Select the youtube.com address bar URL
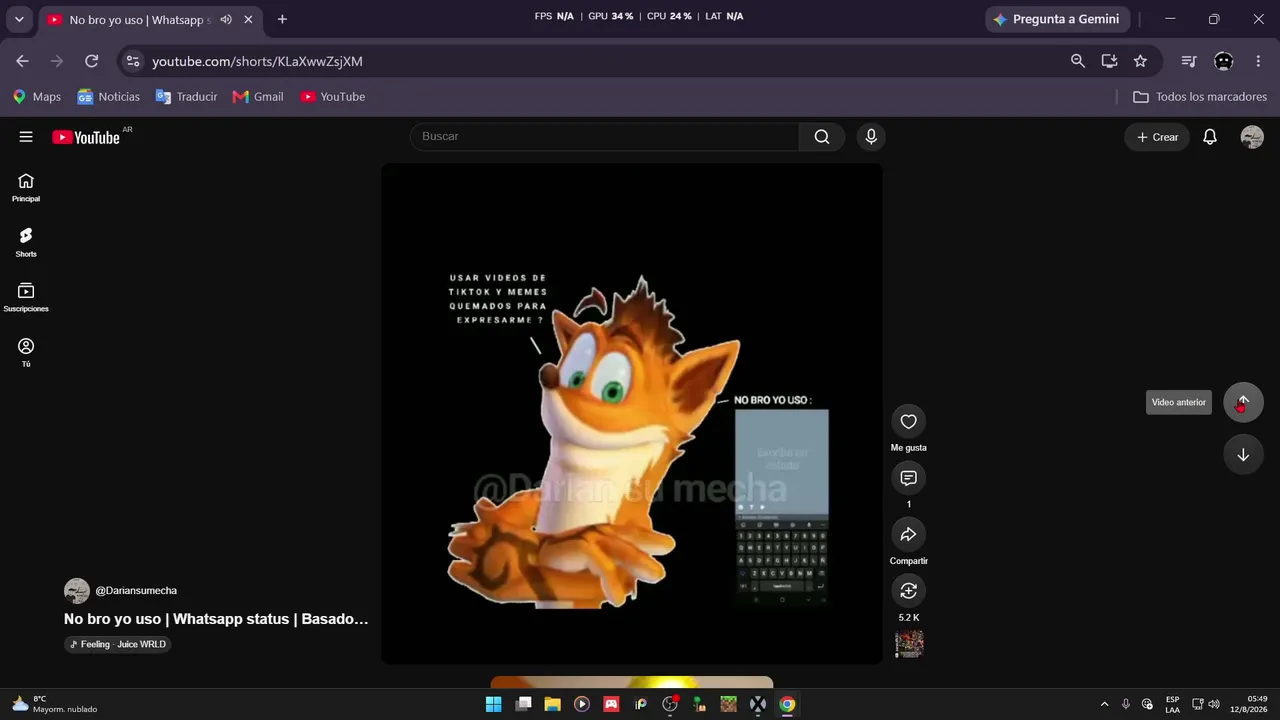Screen dimensions: 1280x720 [x=257, y=62]
